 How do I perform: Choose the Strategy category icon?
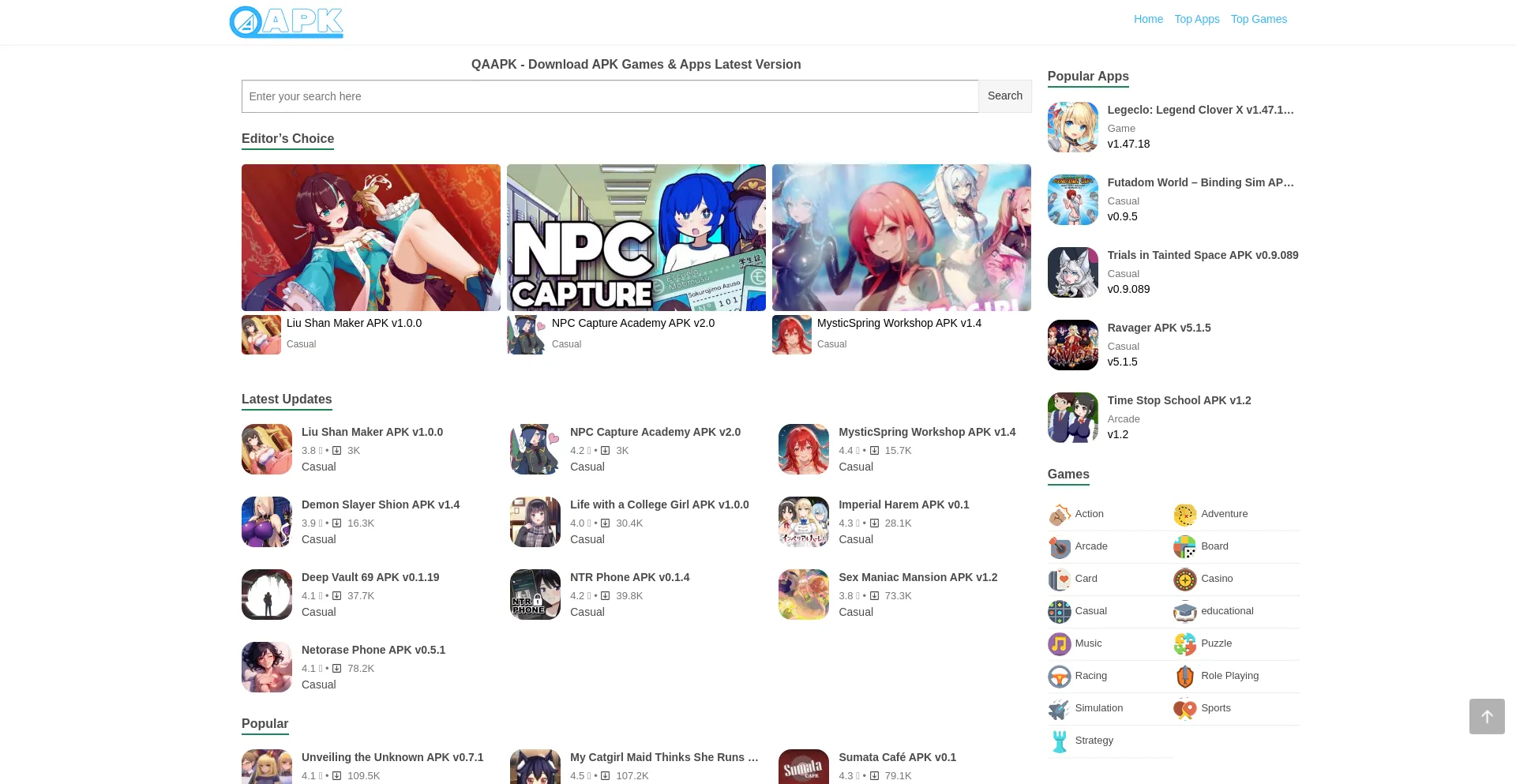1059,741
